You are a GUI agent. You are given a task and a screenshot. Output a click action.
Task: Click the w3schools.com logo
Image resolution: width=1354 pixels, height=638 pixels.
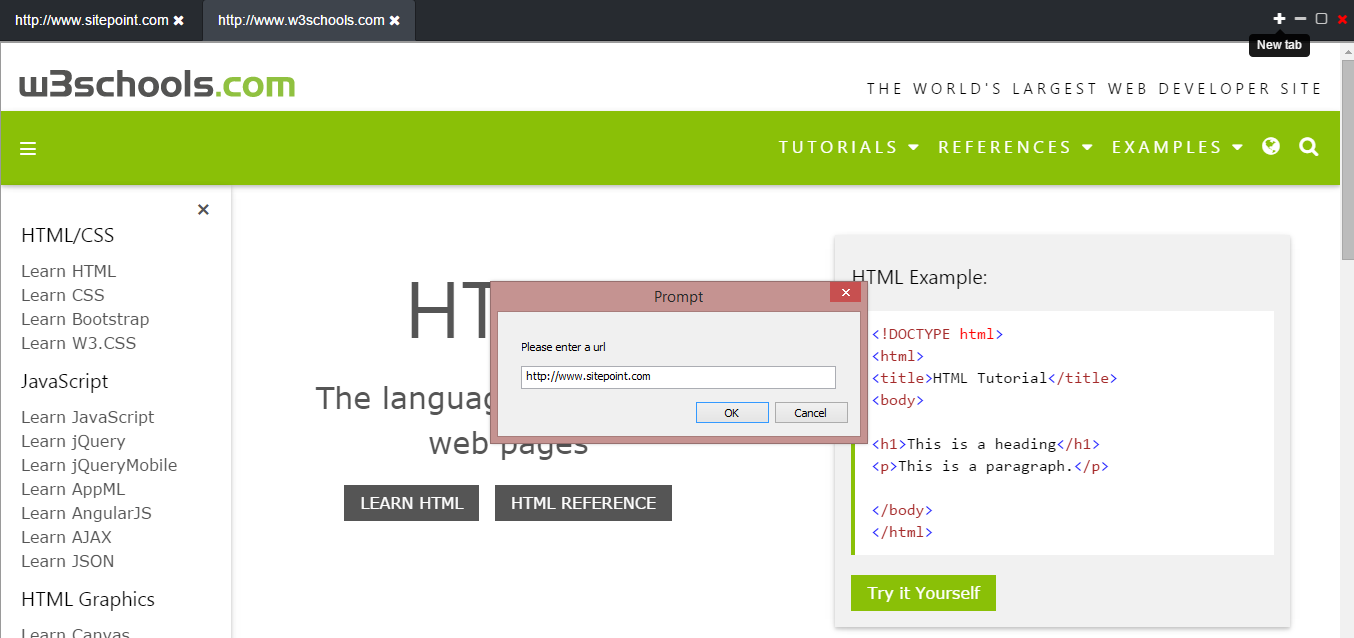(158, 84)
